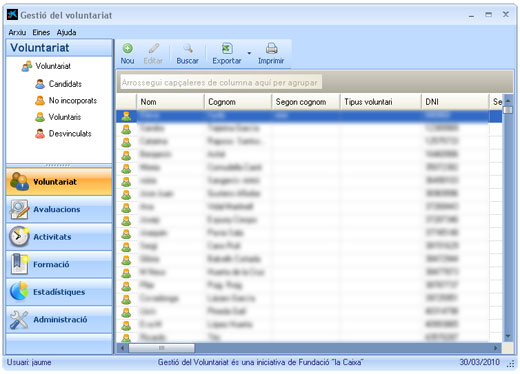The image size is (520, 374).
Task: Click the Candidats blue person icon
Action: click(40, 84)
